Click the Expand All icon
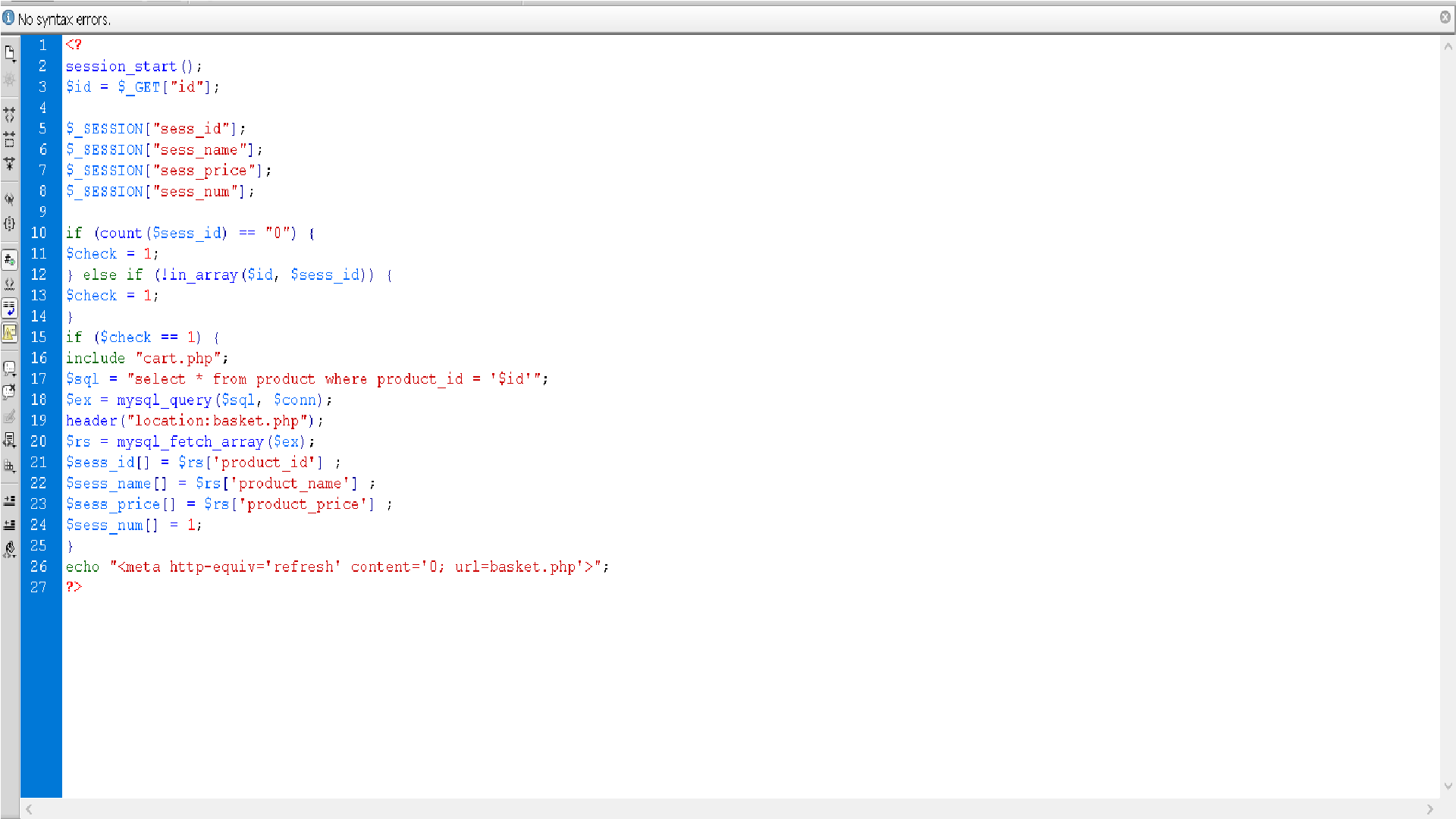The width and height of the screenshot is (1456, 819). 10,163
